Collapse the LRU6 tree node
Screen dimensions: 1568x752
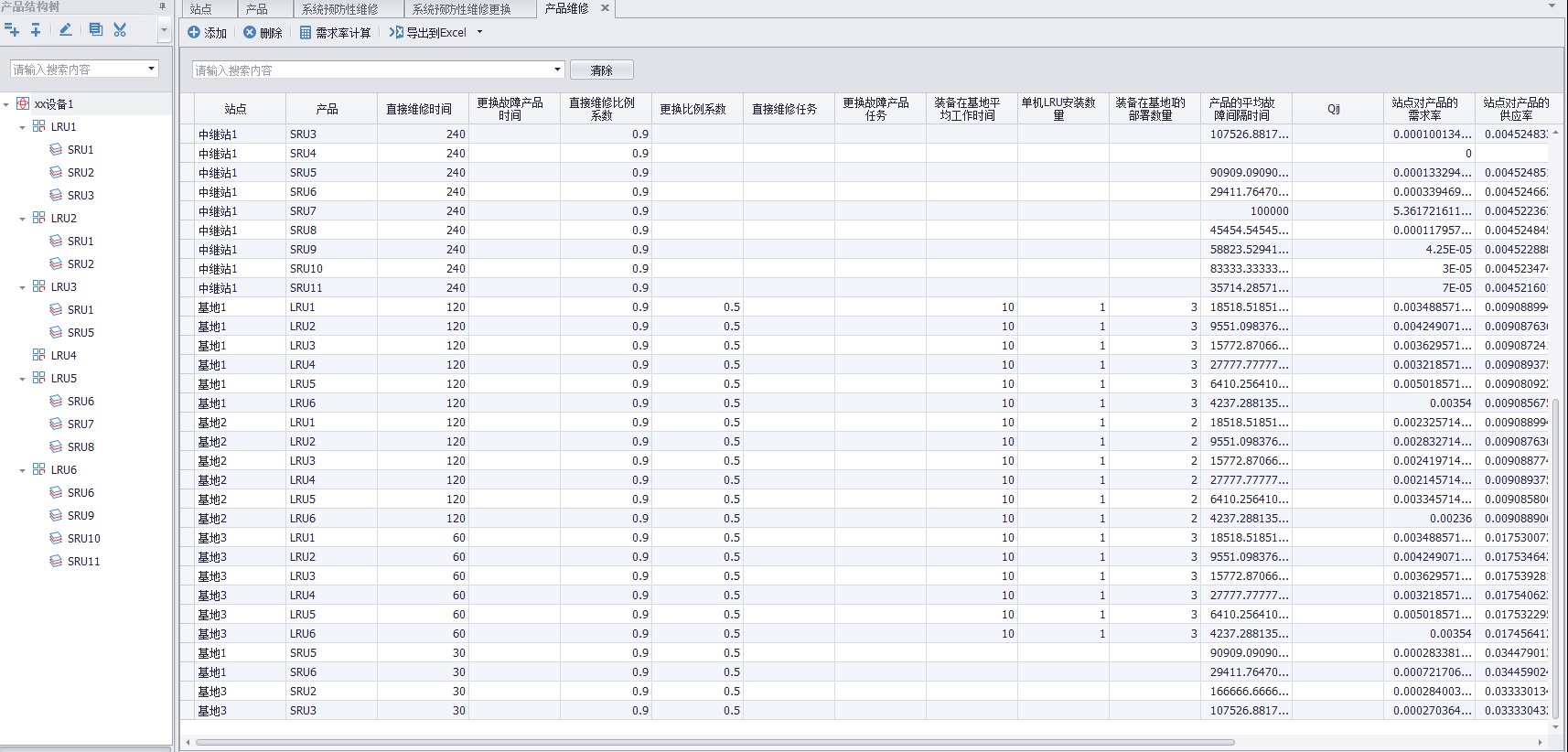22,470
